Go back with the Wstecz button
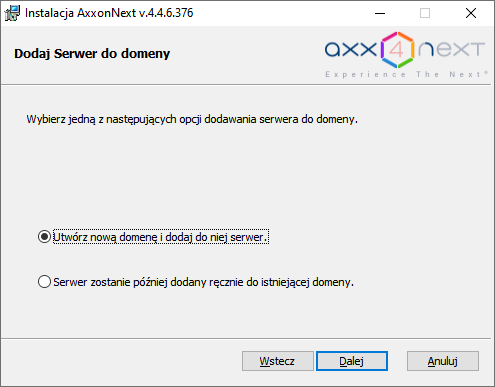This screenshot has width=495, height=387. (277, 361)
